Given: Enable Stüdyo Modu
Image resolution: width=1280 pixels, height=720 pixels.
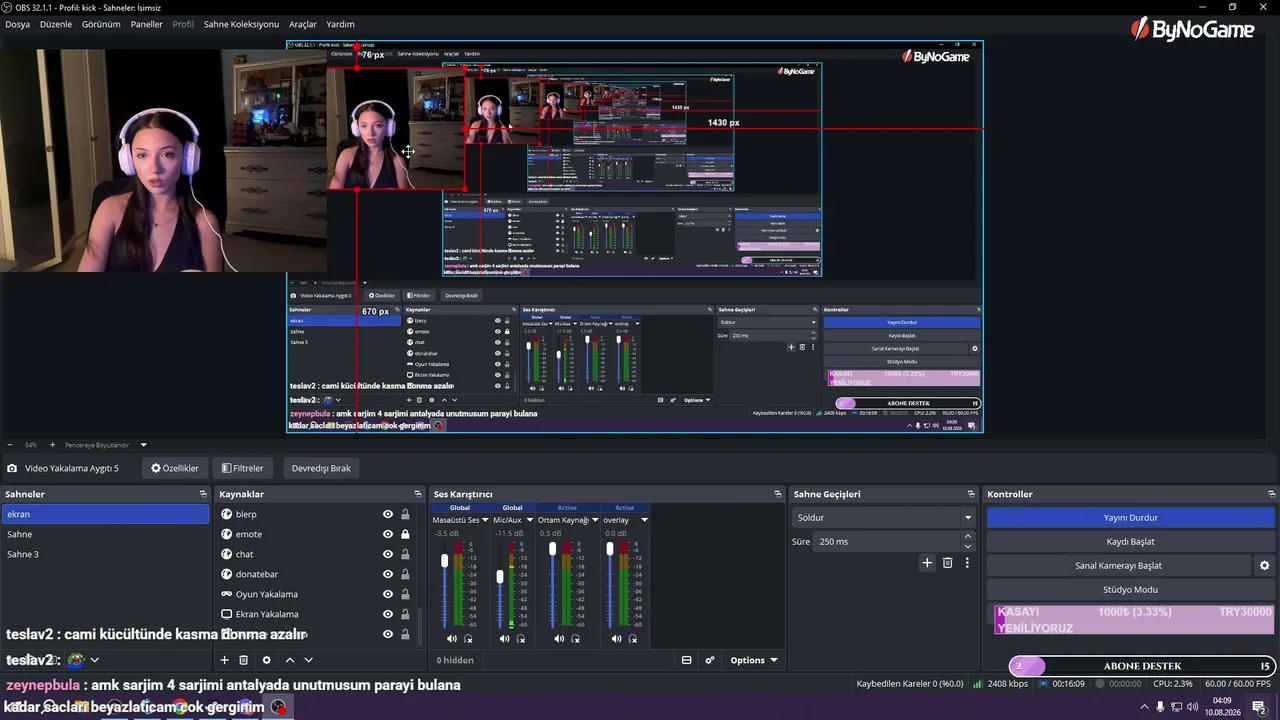Looking at the screenshot, I should pyautogui.click(x=1130, y=590).
